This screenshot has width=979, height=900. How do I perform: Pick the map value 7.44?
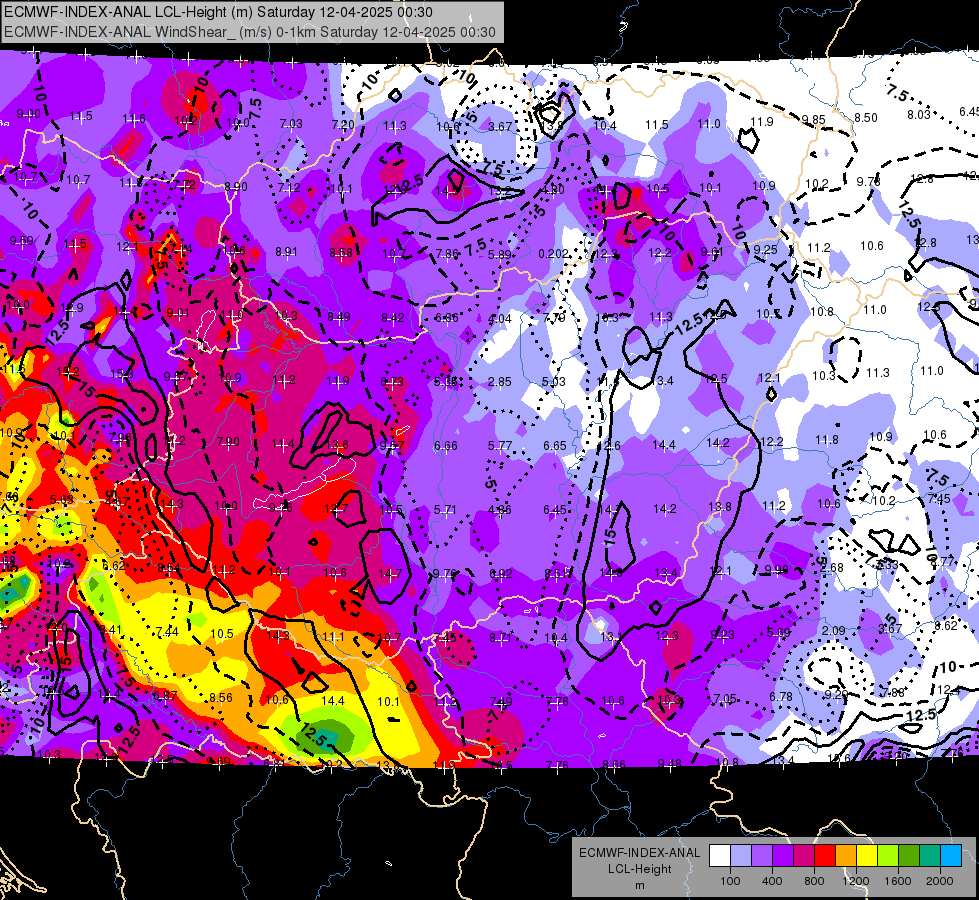pyautogui.click(x=167, y=632)
